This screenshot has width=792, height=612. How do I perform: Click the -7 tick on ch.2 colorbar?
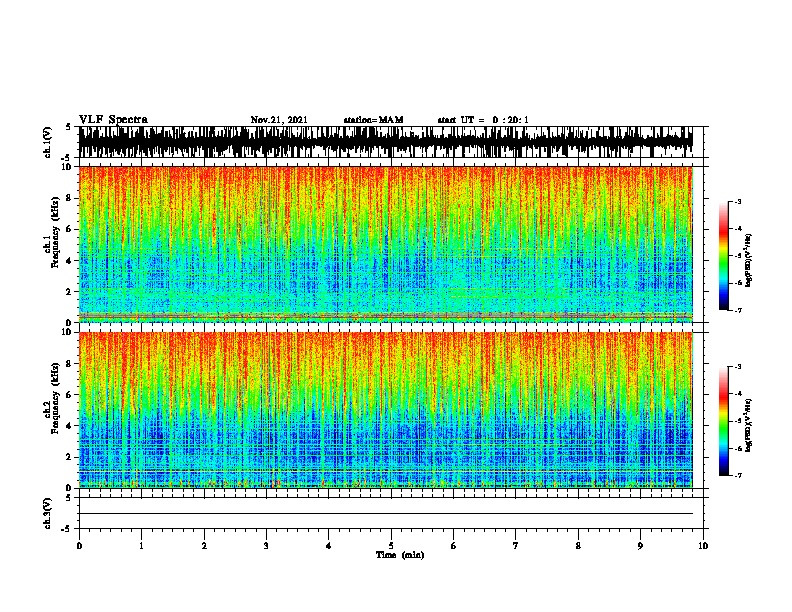pos(738,476)
